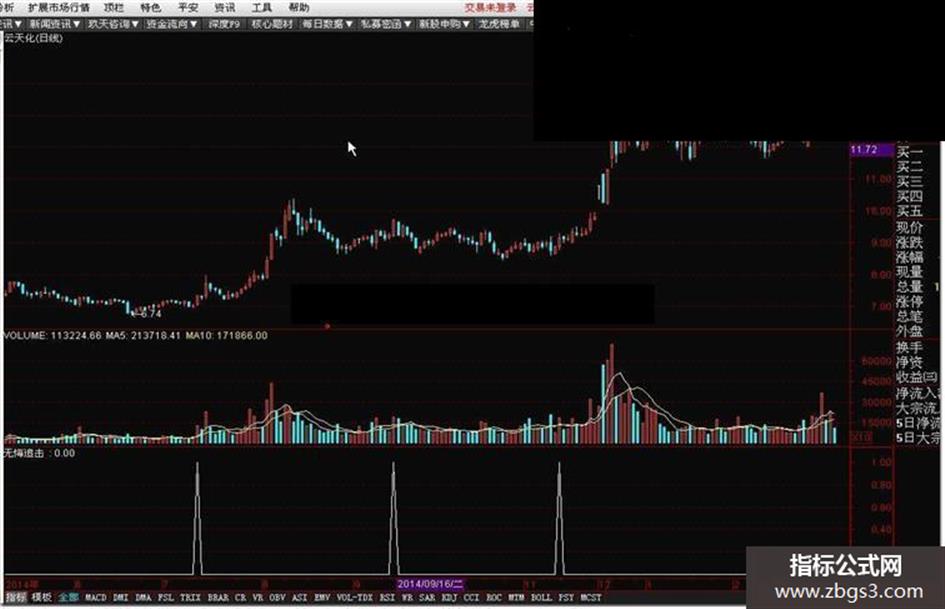Click the 买五 row in quote panel
945x609 pixels.
coord(909,211)
